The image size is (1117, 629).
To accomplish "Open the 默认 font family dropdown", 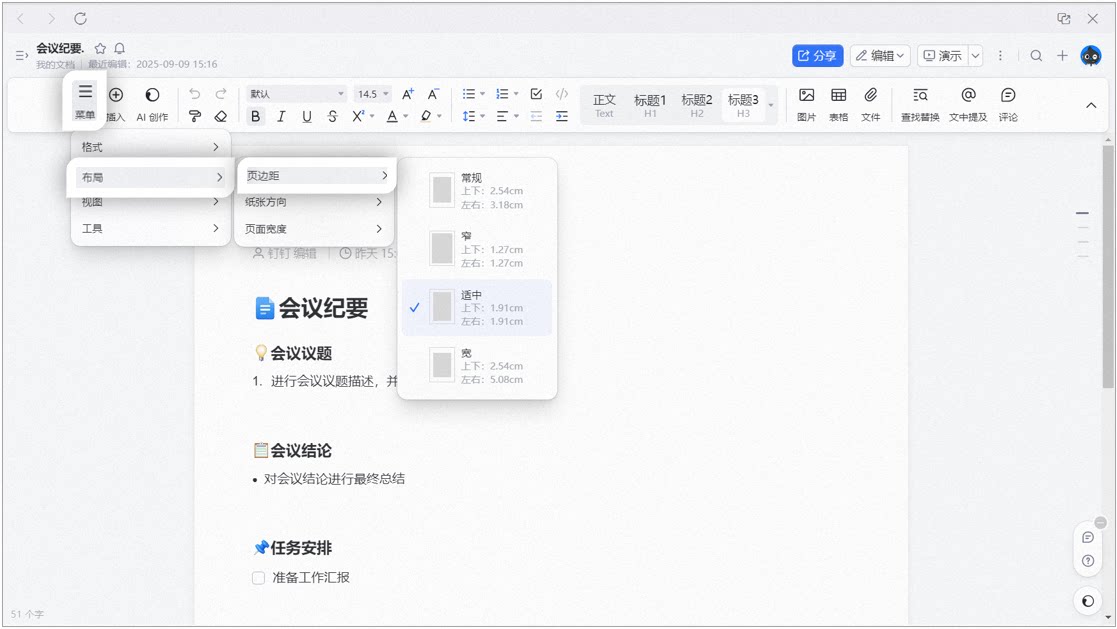I will pyautogui.click(x=296, y=94).
